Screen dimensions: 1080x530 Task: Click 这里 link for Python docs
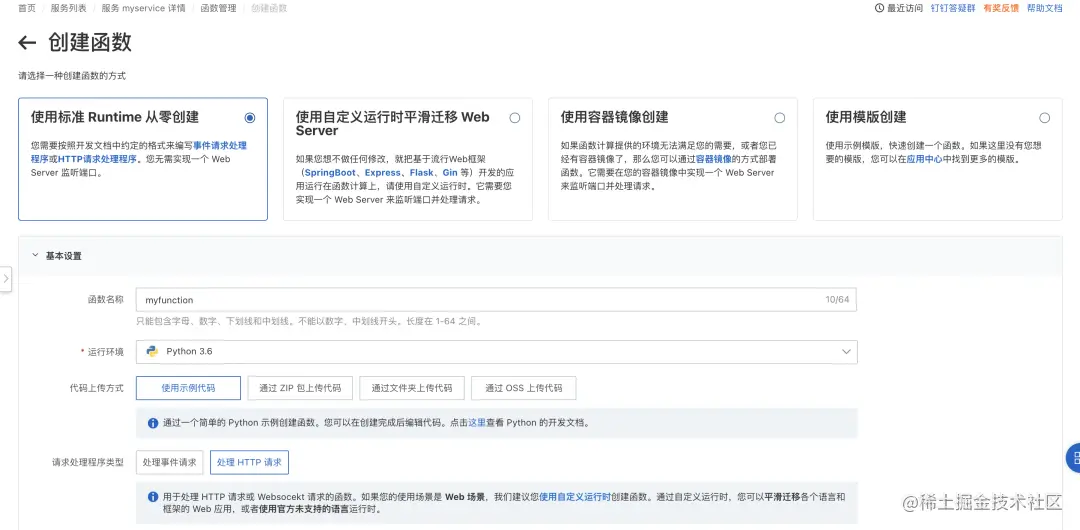477,423
